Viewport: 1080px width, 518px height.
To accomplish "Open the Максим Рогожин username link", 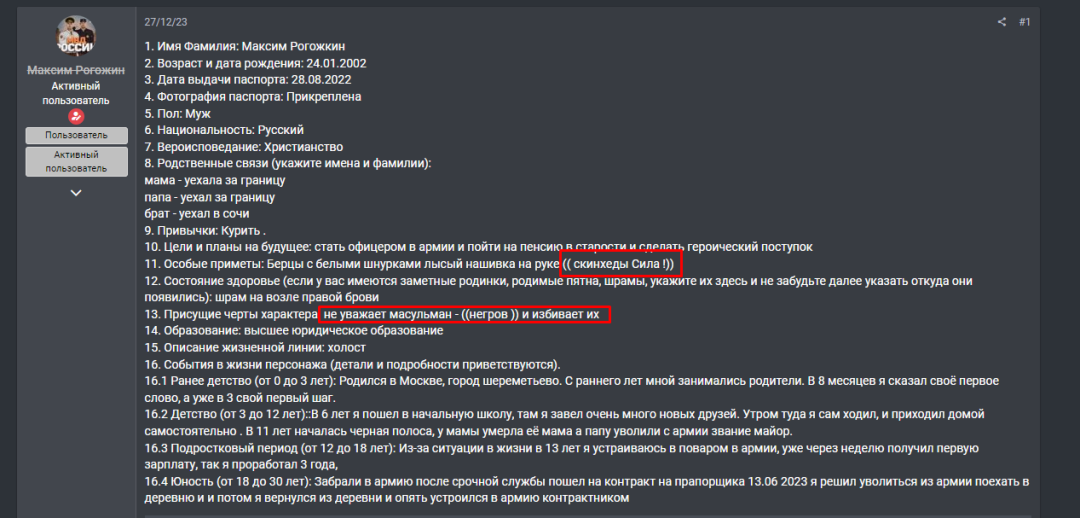I will (76, 70).
